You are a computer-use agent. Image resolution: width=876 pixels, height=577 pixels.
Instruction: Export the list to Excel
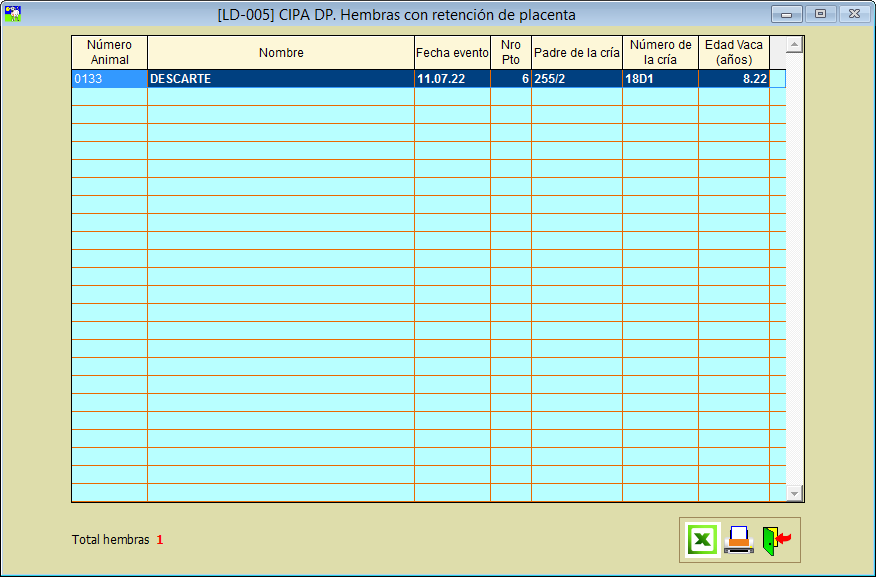pos(703,540)
